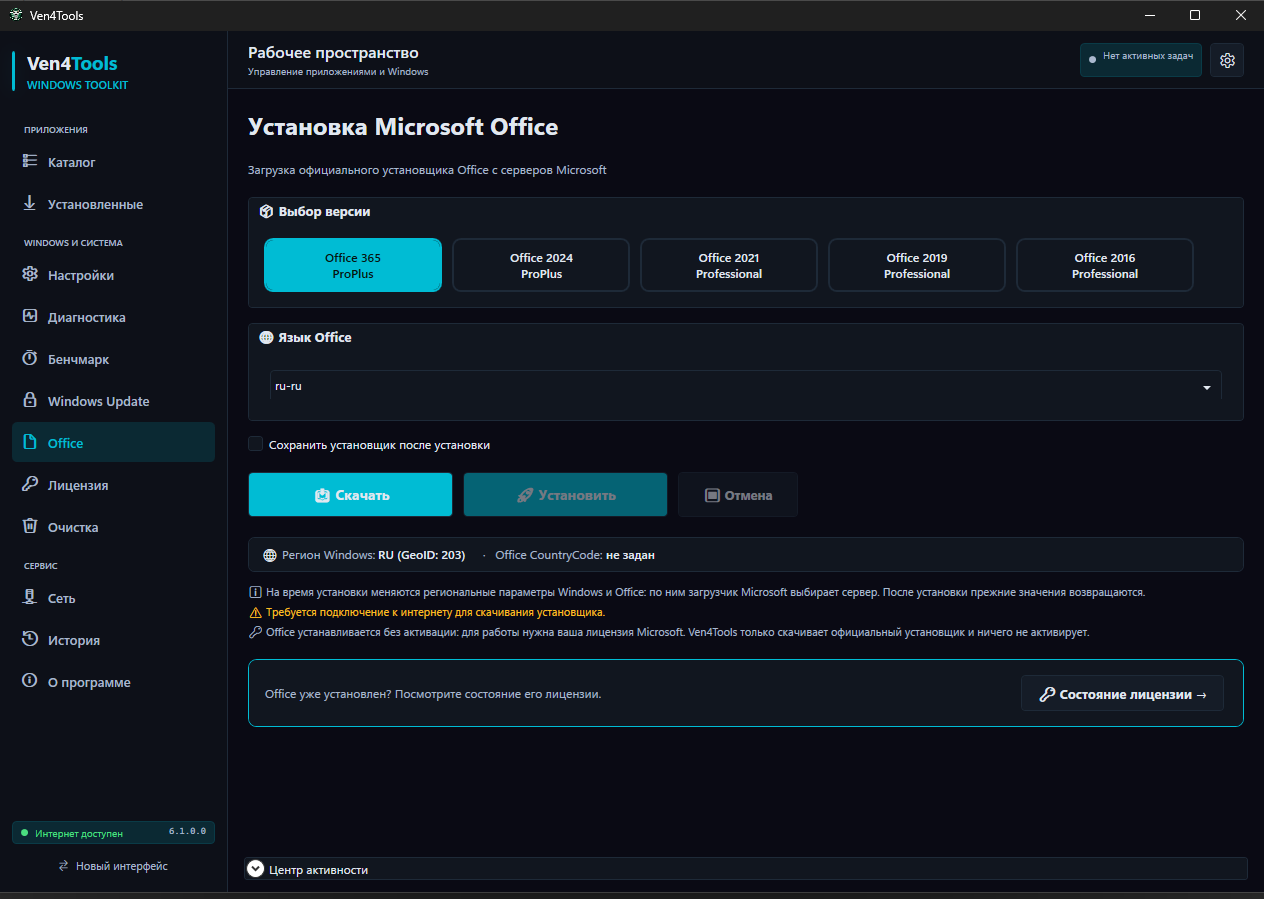The width and height of the screenshot is (1264, 899).
Task: Click the Office CountryCode не задан text
Action: 575,555
